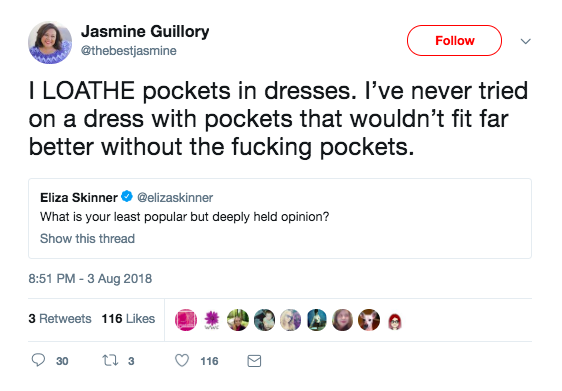The height and width of the screenshot is (391, 562).
Task: Open Jasmine Guillory's profile picture
Action: coord(50,42)
